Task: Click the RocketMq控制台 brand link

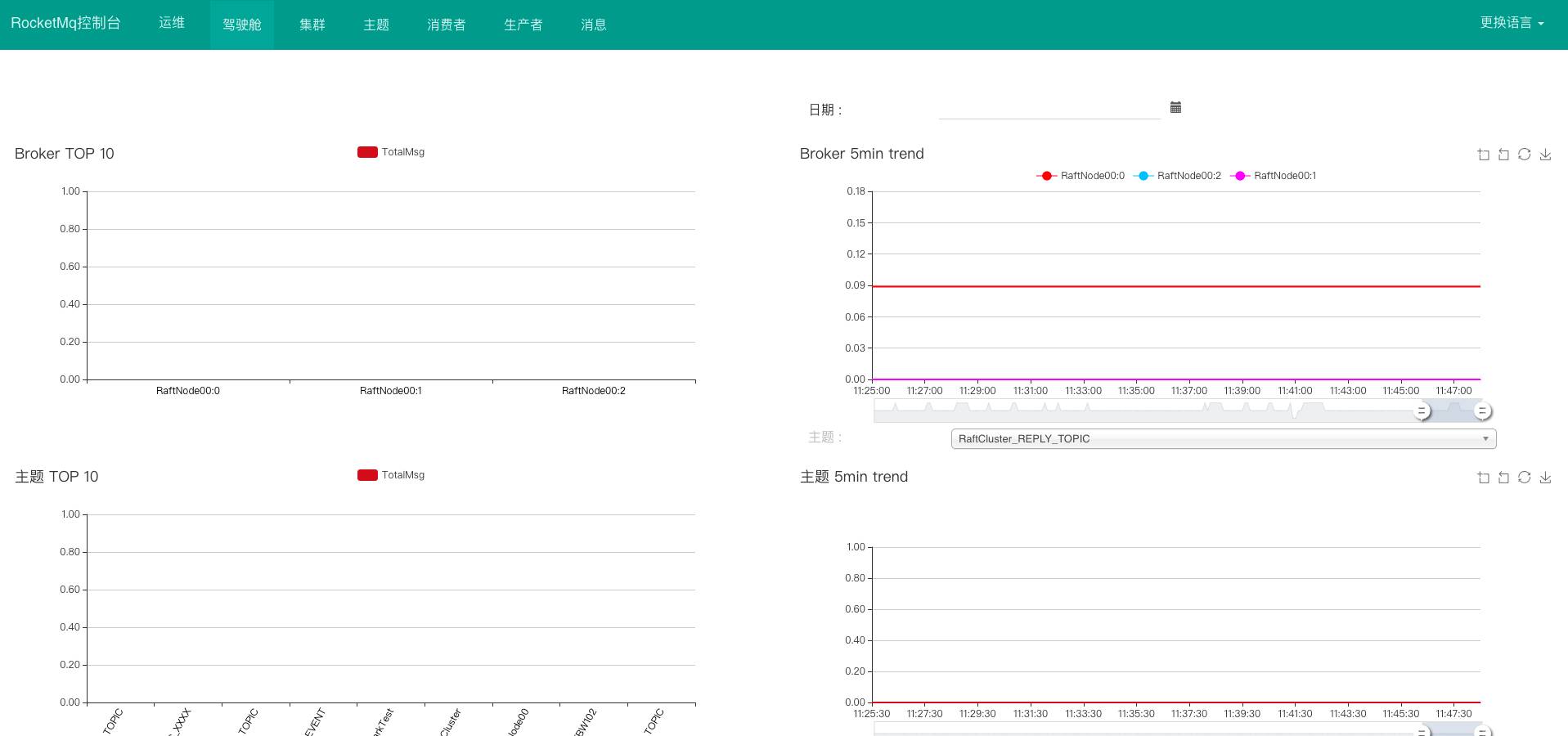Action: click(x=65, y=23)
